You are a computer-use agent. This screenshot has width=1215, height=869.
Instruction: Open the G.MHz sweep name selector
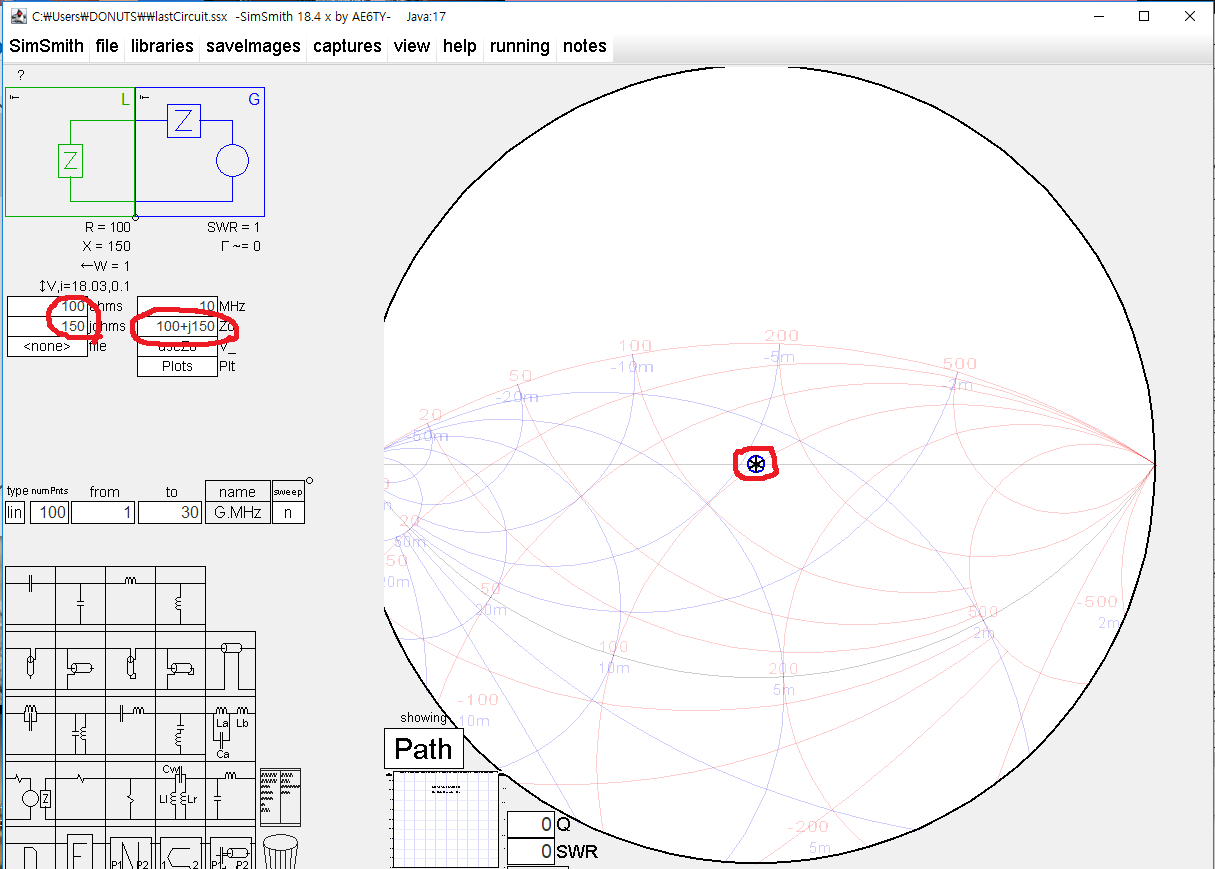coord(238,513)
